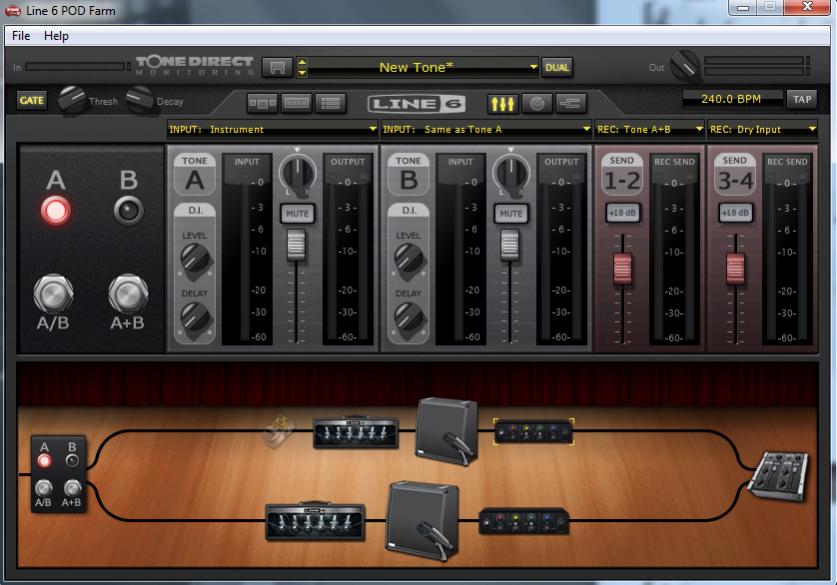The width and height of the screenshot is (837, 585).
Task: Click the Out level meter
Action: (x=757, y=66)
